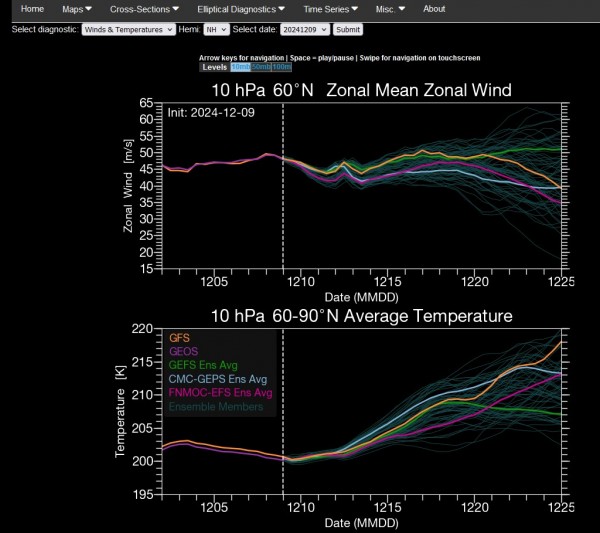Image resolution: width=600 pixels, height=533 pixels.
Task: Click the GFS legend label
Action: click(x=179, y=338)
